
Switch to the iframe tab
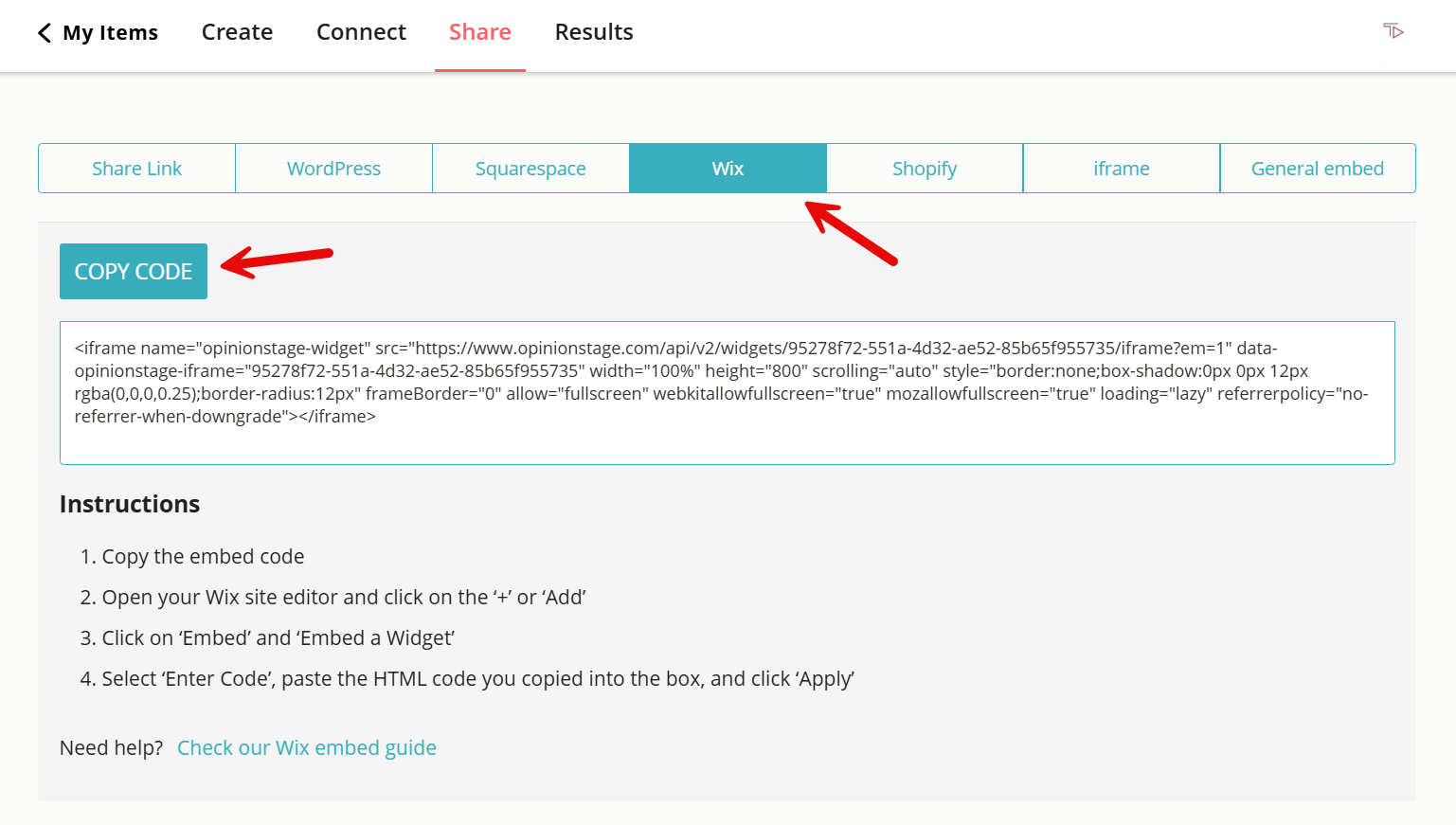coord(1122,168)
